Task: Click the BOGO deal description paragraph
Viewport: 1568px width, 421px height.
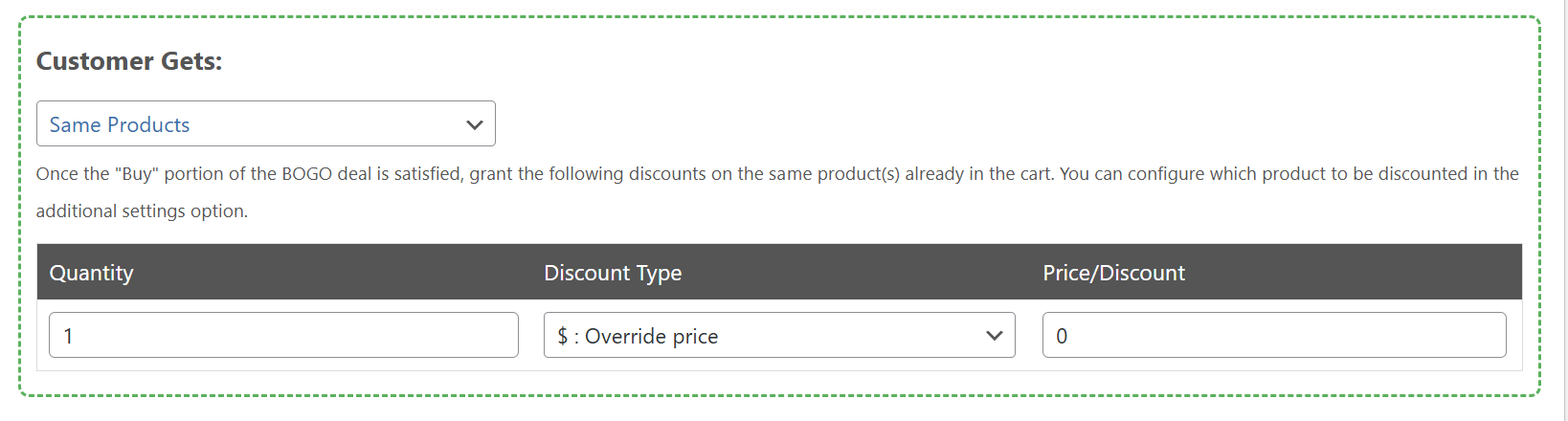Action: (670, 174)
